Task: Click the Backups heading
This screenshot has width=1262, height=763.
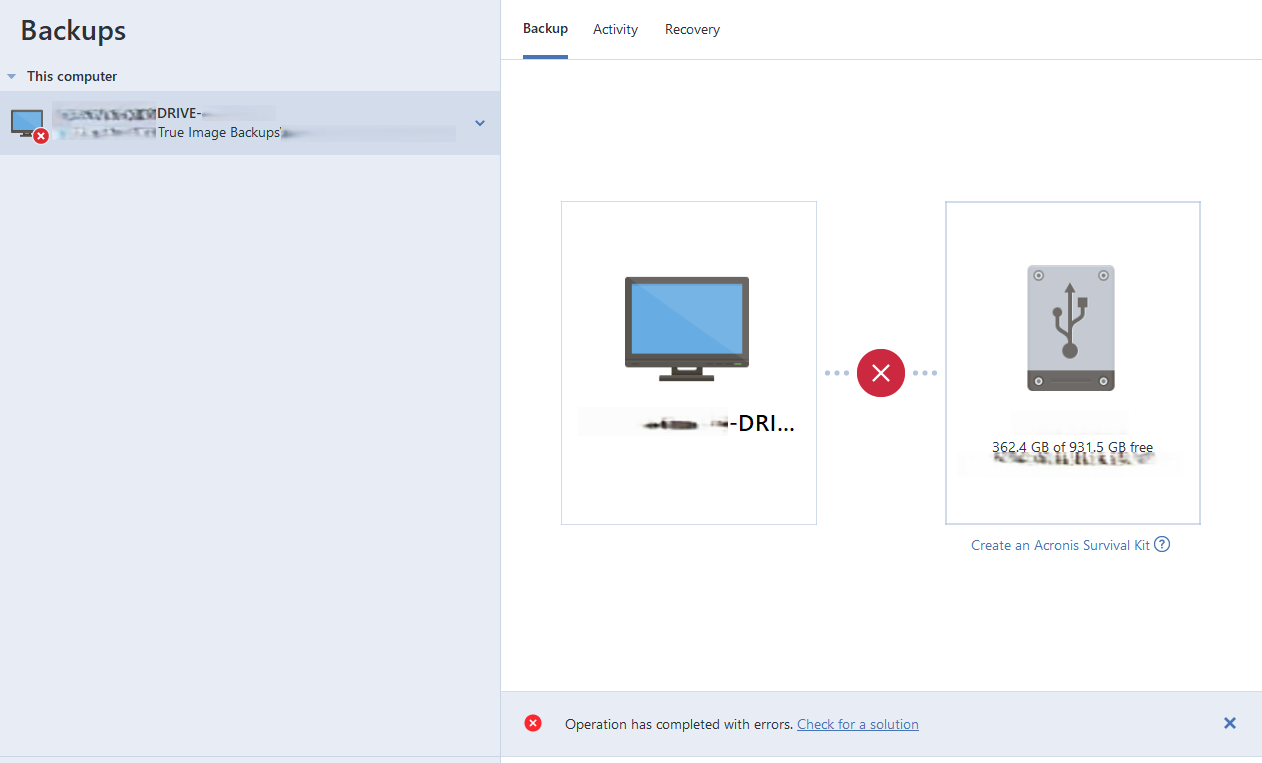Action: [x=73, y=30]
